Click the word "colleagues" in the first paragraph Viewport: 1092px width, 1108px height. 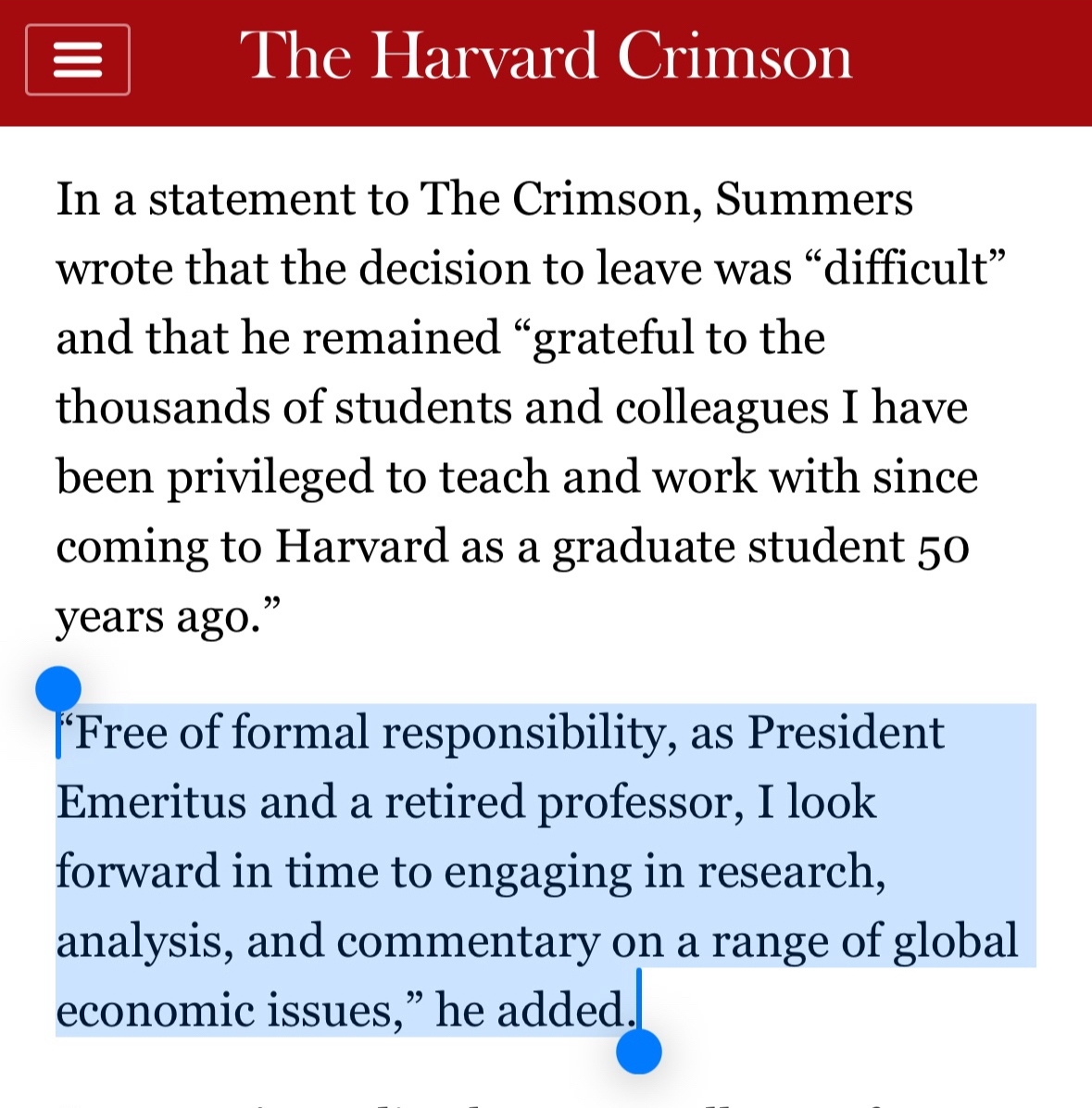click(722, 409)
